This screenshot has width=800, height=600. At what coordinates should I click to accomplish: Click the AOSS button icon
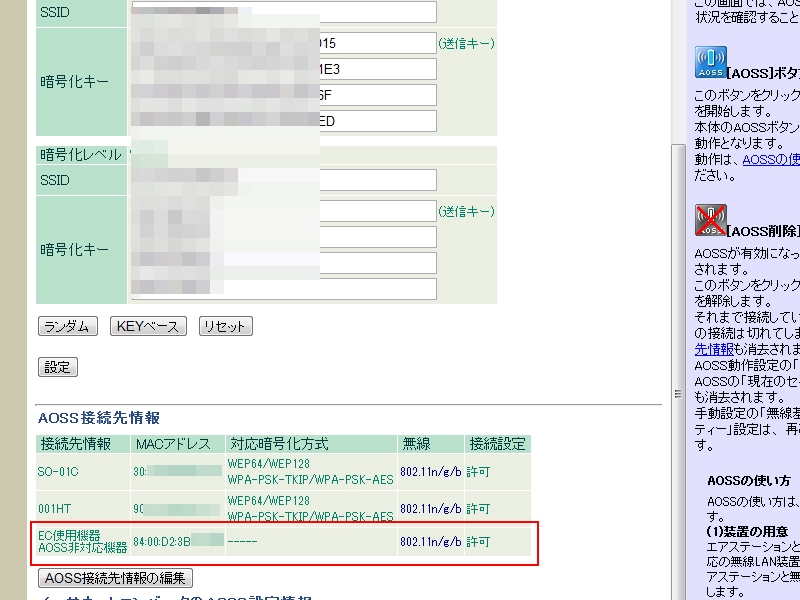coord(710,62)
